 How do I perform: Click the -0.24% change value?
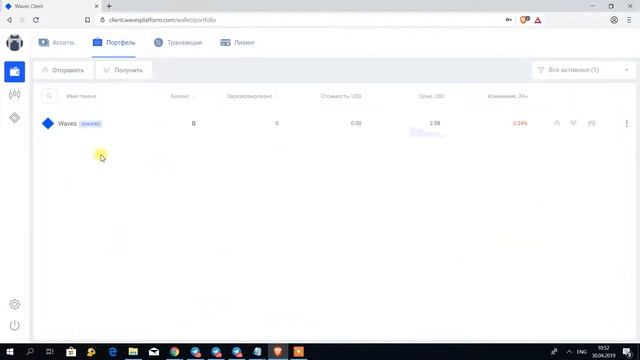(x=519, y=123)
